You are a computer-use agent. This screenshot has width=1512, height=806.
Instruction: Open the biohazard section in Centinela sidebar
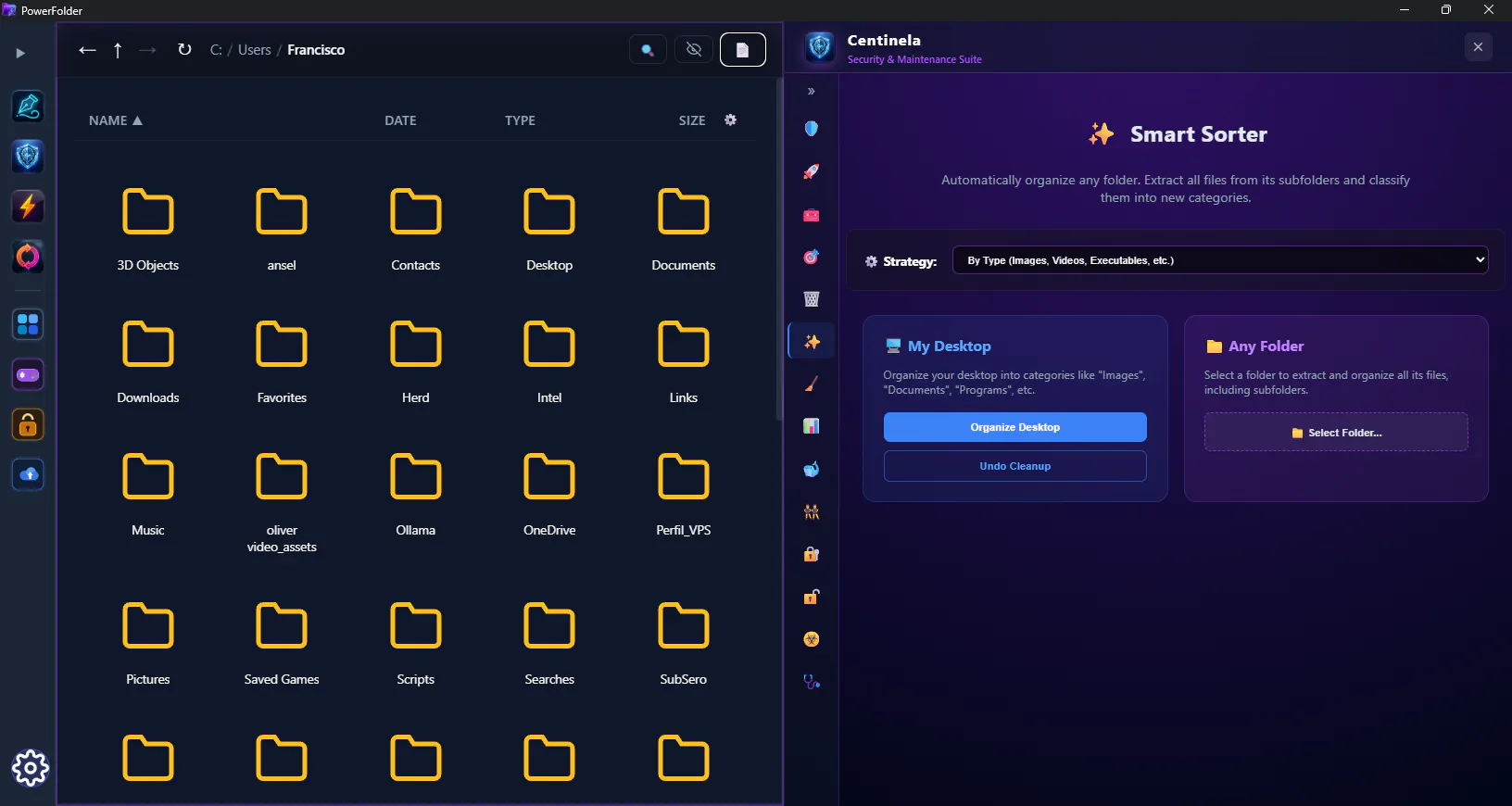[x=812, y=639]
